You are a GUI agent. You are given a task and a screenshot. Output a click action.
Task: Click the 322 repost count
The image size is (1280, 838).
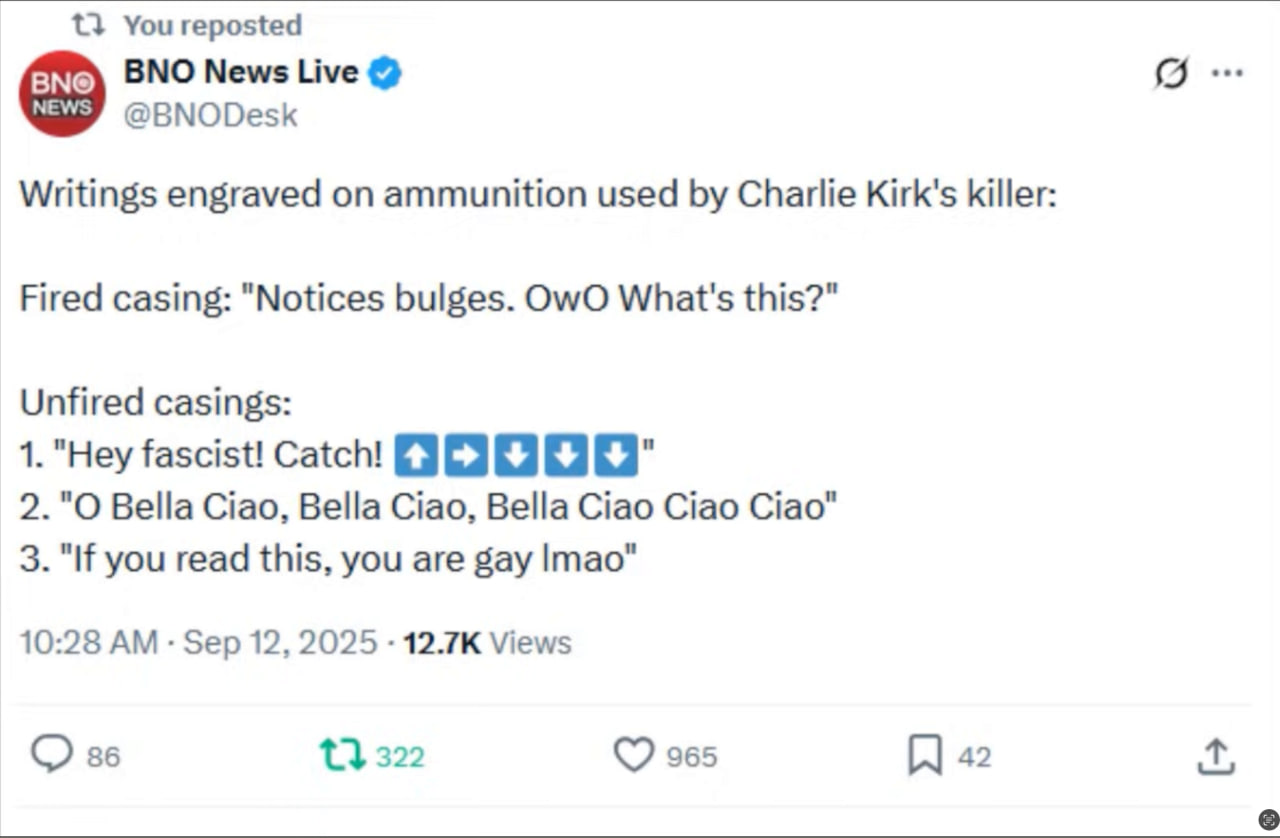400,757
